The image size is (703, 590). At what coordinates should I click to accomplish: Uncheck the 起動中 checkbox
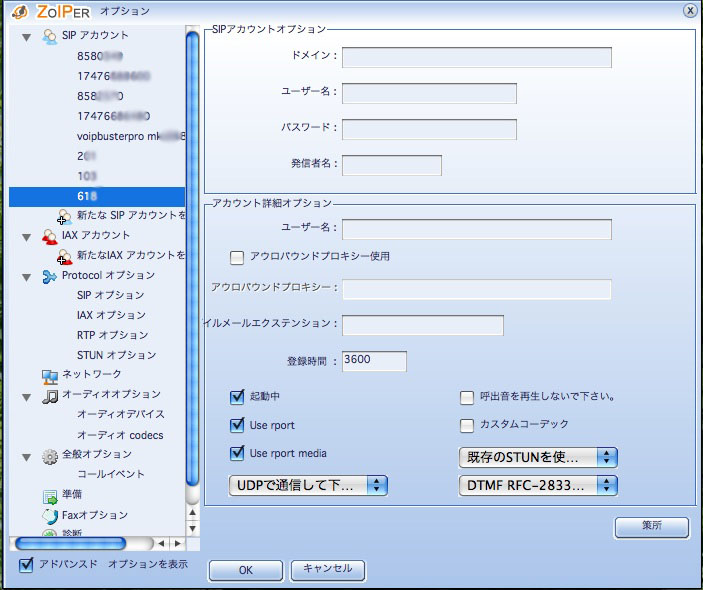point(237,396)
